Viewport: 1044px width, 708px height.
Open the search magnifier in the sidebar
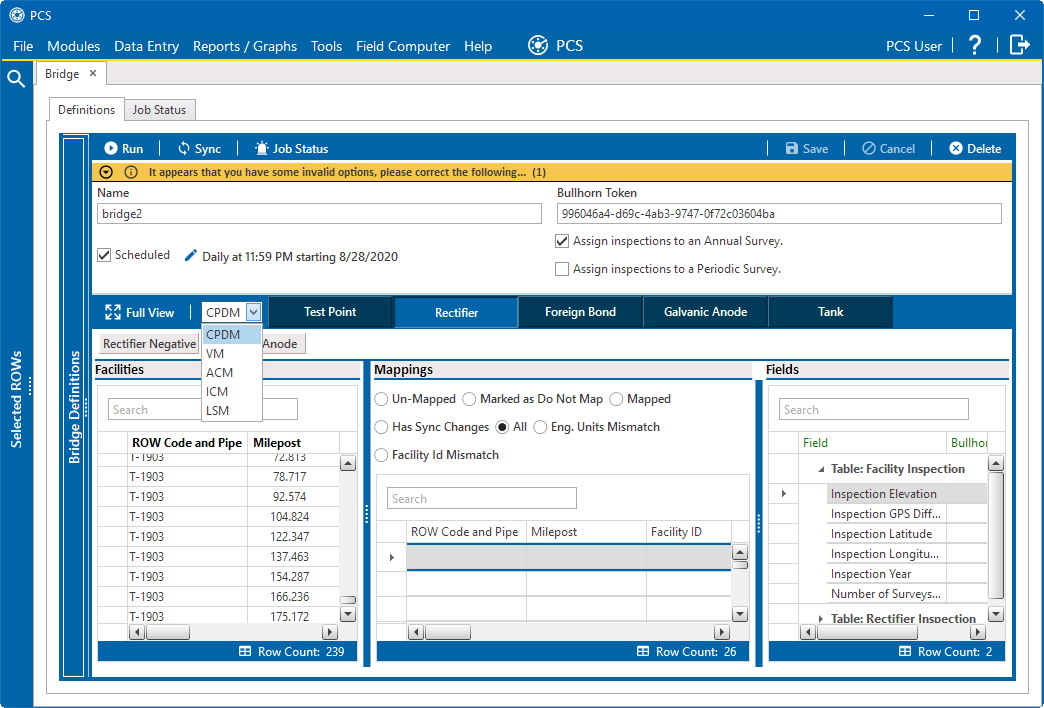16,79
